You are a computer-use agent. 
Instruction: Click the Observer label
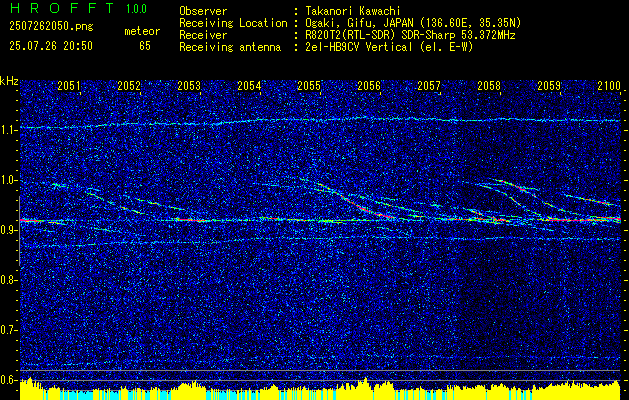203,11
